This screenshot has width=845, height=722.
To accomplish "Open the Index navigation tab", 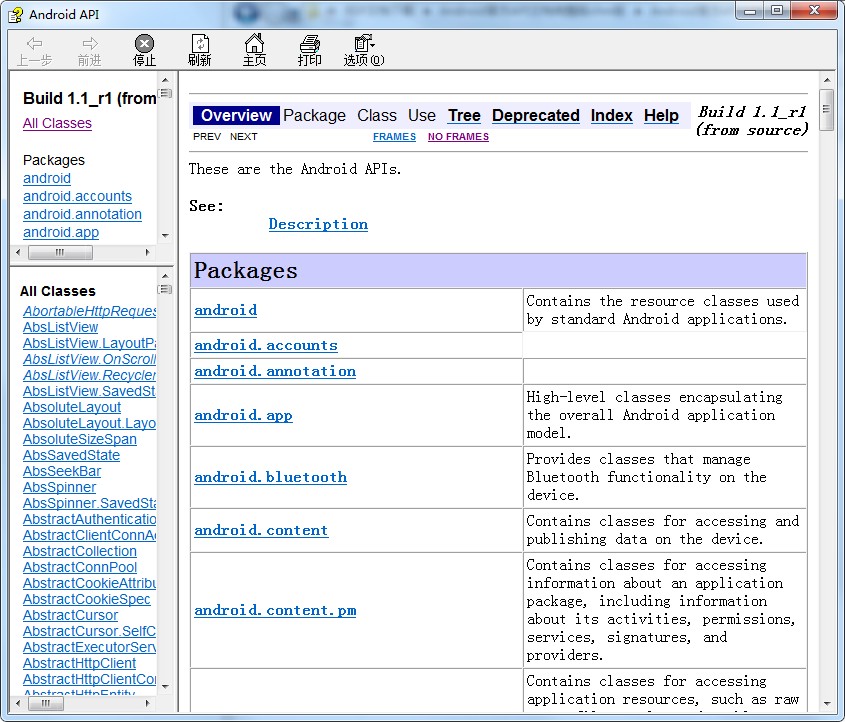I will point(611,116).
